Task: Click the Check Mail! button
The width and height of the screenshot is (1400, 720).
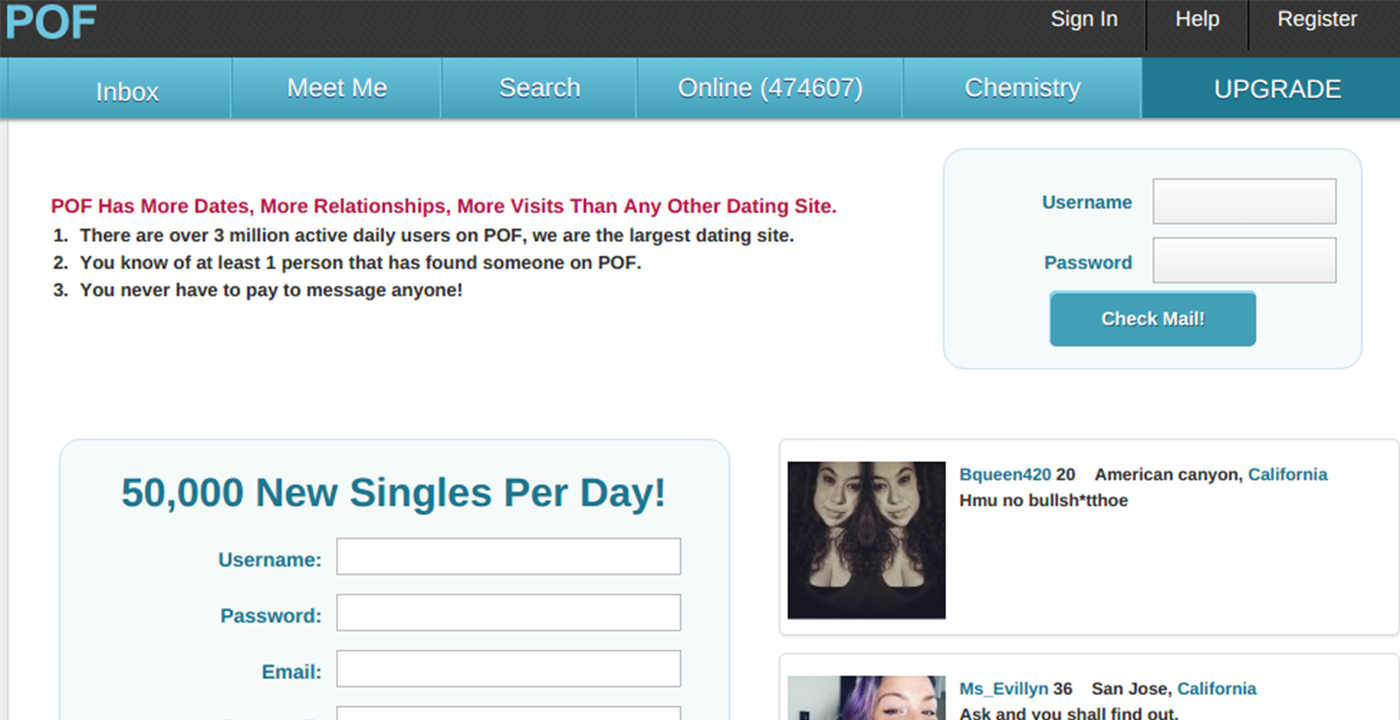Action: pos(1152,319)
